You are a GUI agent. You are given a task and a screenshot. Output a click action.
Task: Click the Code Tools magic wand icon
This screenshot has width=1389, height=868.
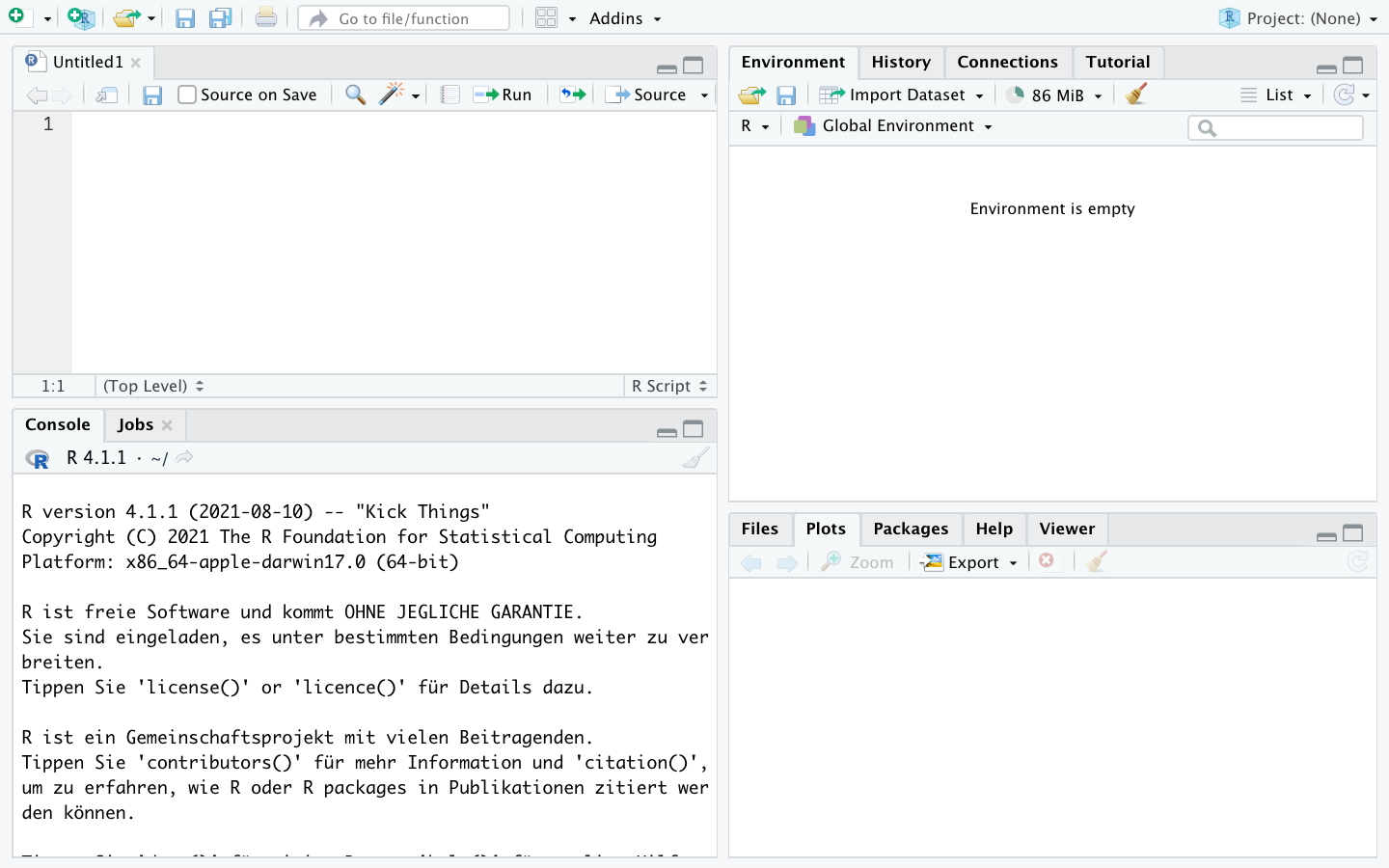(392, 94)
